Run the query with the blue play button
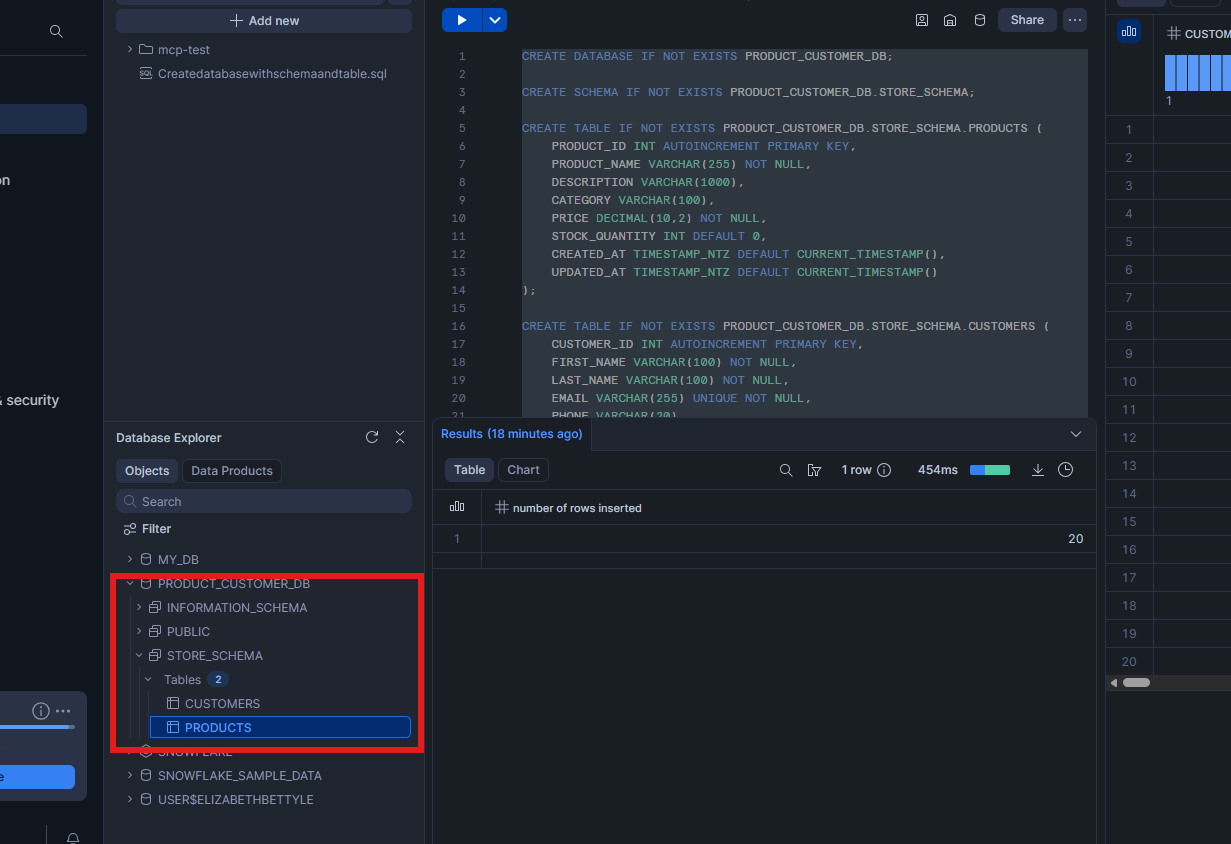1231x844 pixels. pos(461,20)
